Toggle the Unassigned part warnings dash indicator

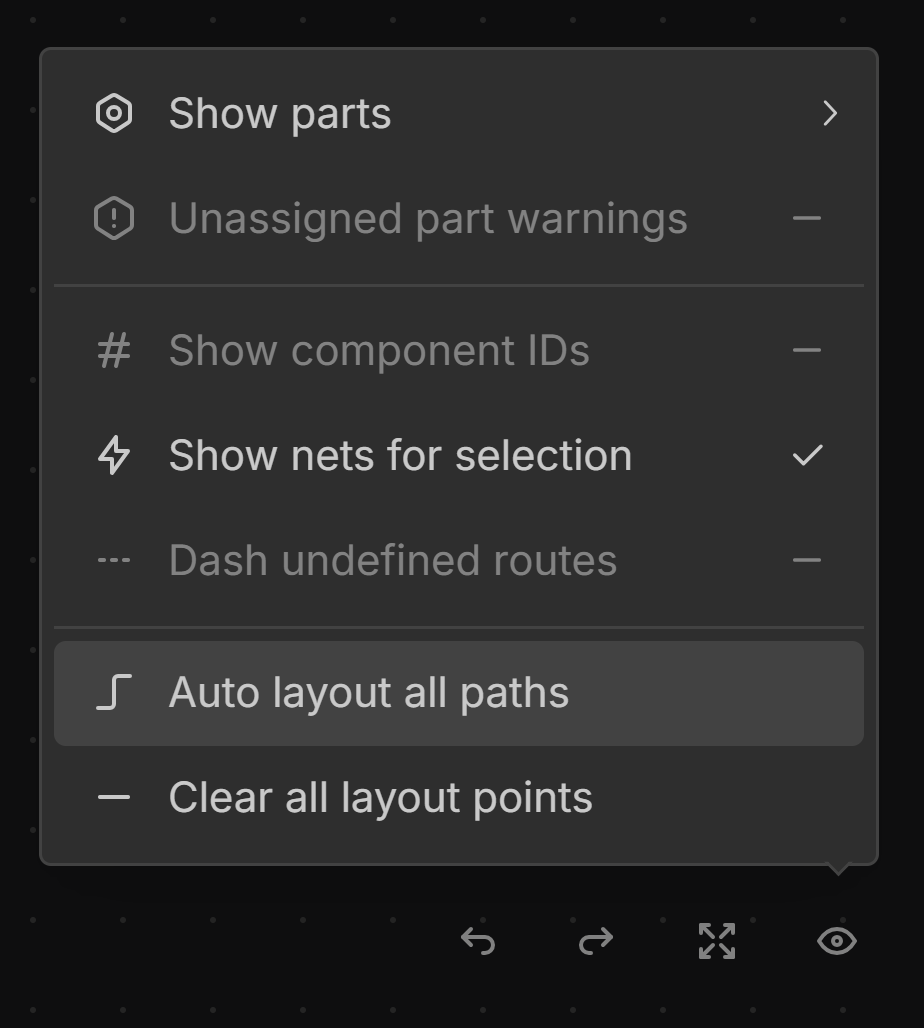click(807, 219)
